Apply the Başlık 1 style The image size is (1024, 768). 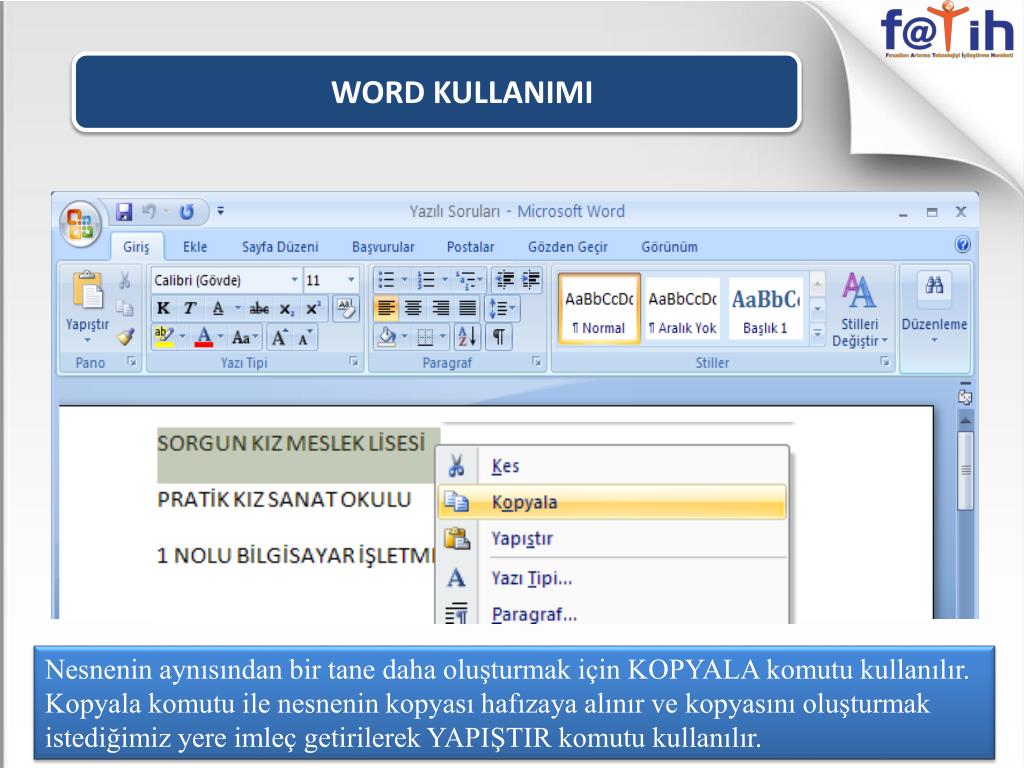click(x=765, y=309)
